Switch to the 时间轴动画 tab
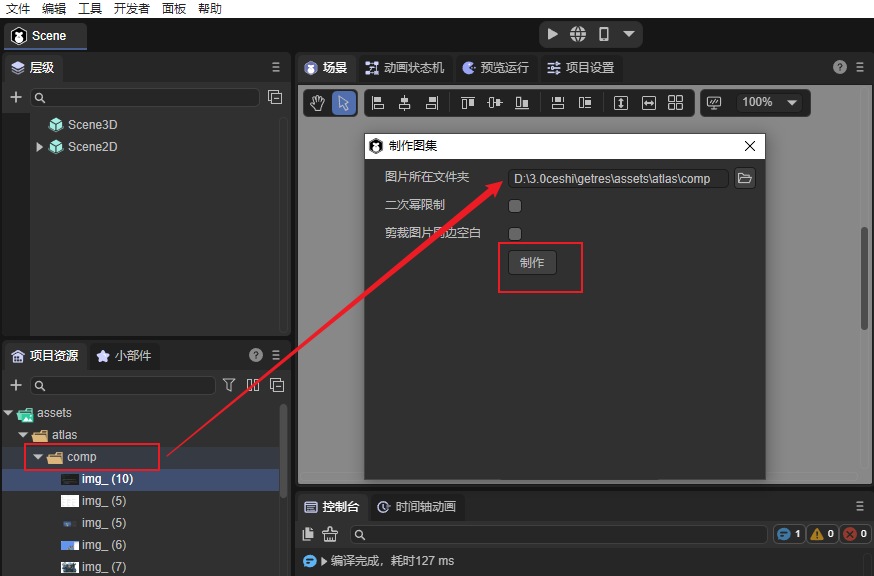This screenshot has width=874, height=576. point(416,507)
